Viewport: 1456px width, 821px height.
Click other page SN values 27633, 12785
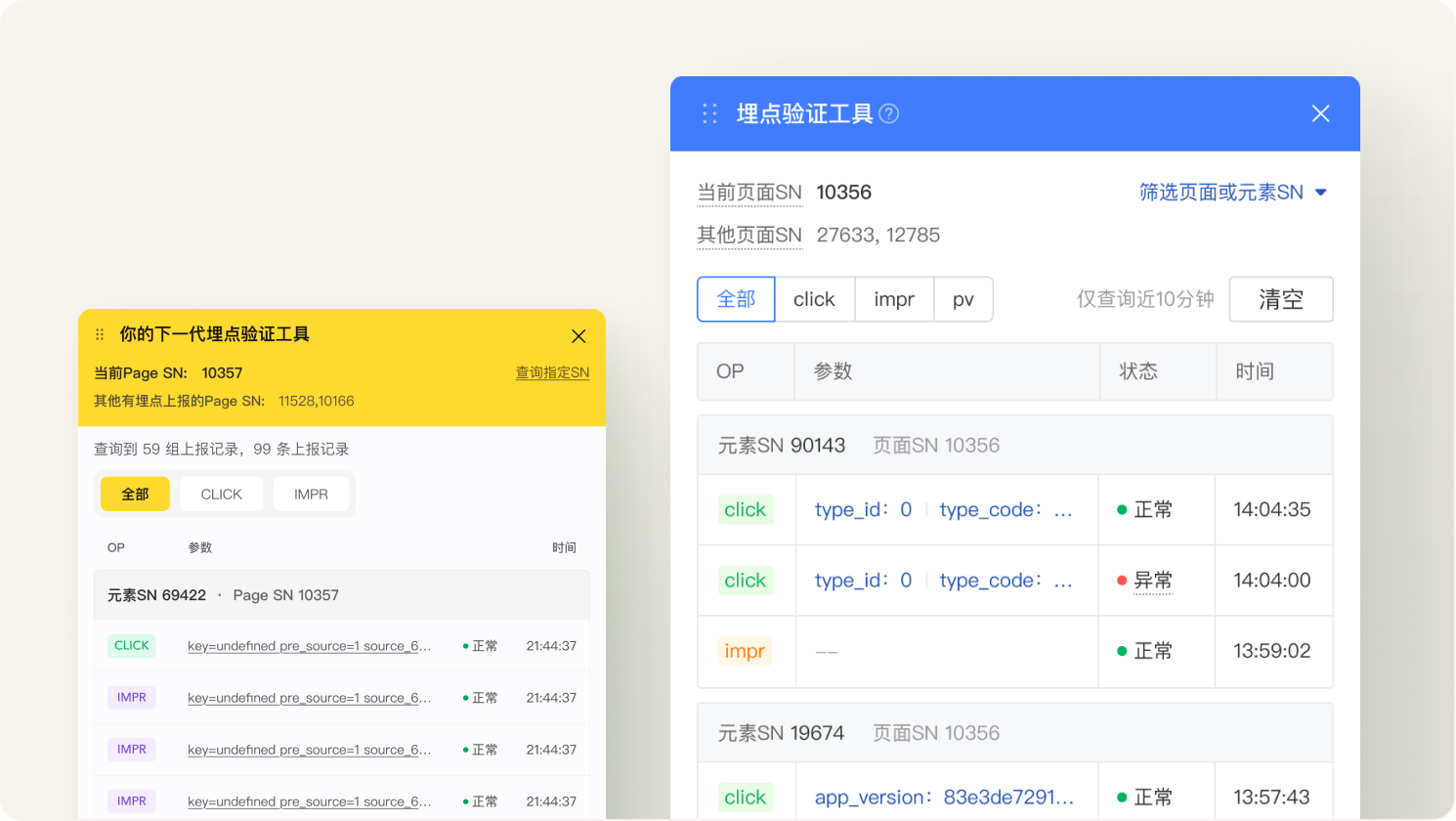pyautogui.click(x=878, y=236)
